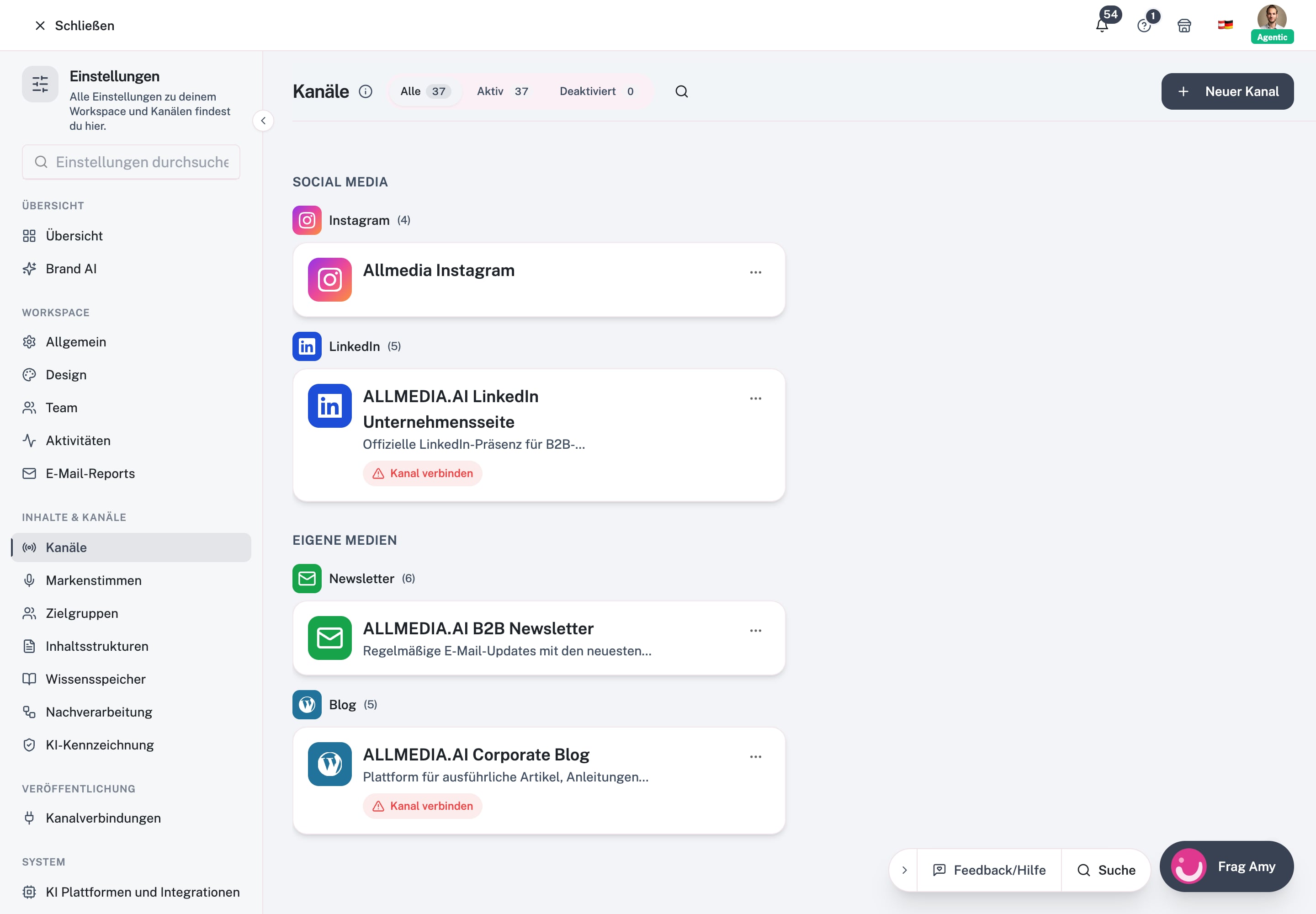
Task: Click the Suche button in bottom bar
Action: (x=1106, y=870)
